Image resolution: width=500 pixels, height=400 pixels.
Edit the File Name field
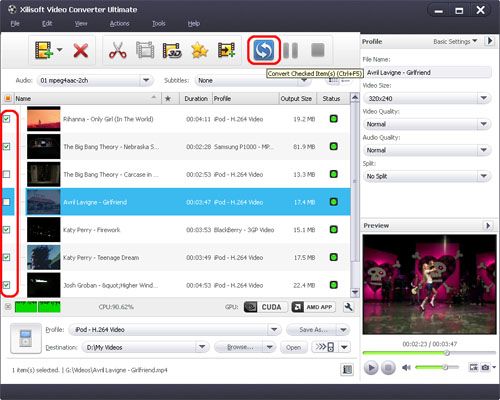pyautogui.click(x=428, y=72)
